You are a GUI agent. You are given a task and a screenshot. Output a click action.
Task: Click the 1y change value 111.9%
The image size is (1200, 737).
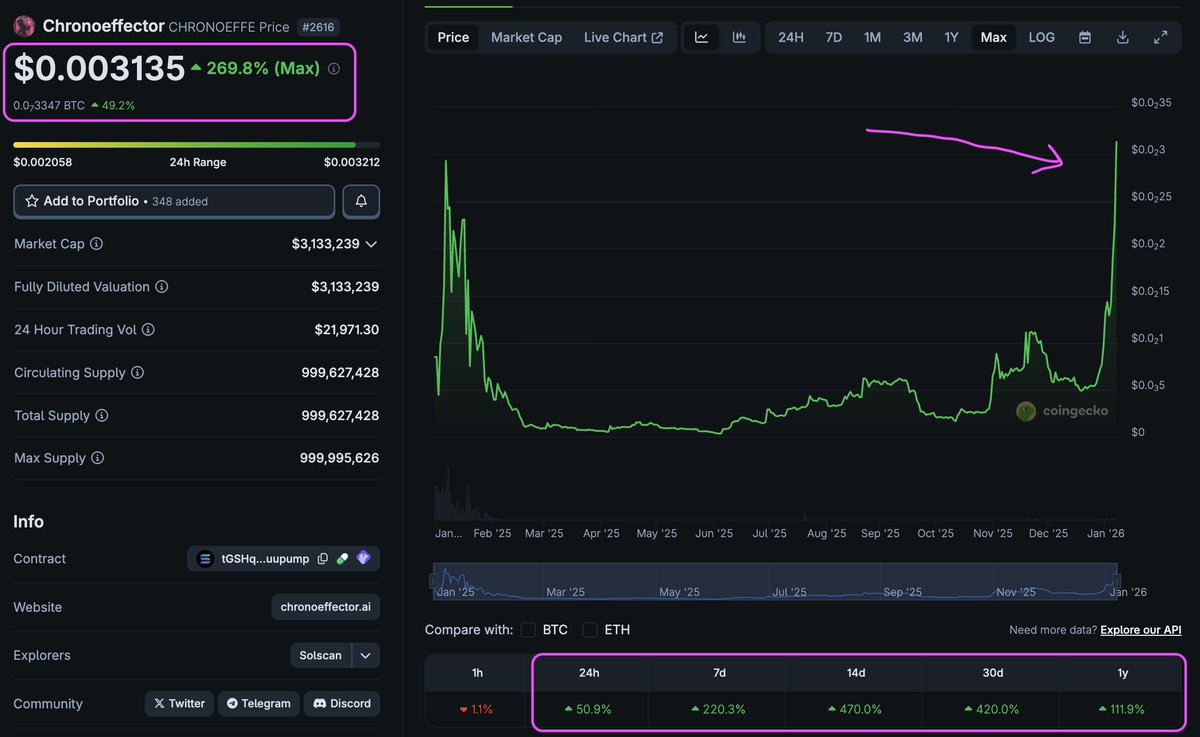tap(1120, 709)
